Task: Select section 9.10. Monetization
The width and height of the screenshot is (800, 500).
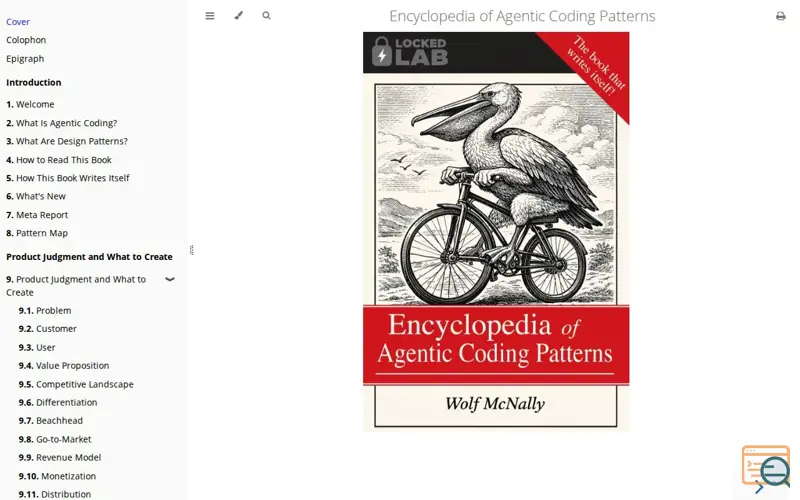Action: (57, 476)
